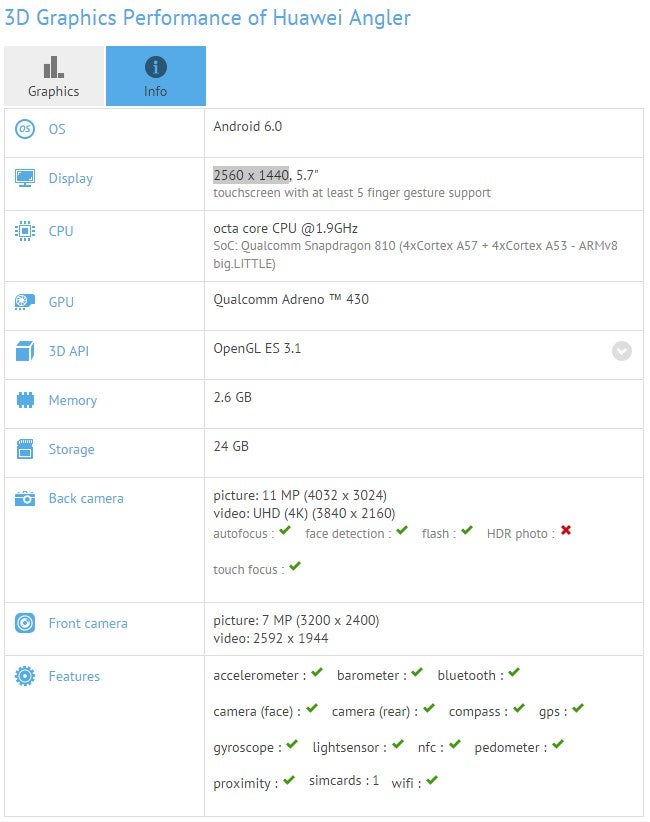Click the OS label

coord(57,129)
